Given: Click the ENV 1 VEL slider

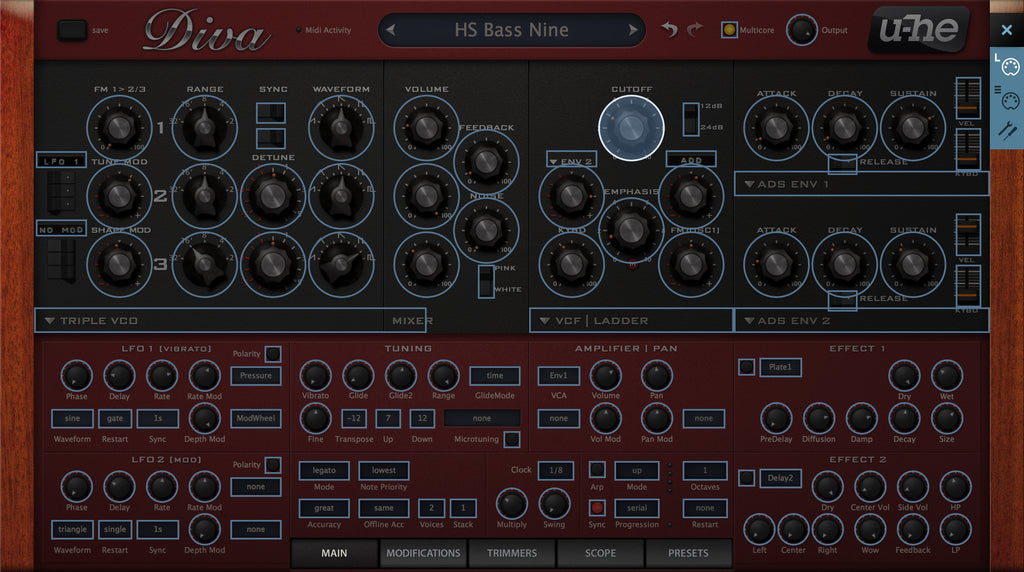Looking at the screenshot, I should point(968,98).
